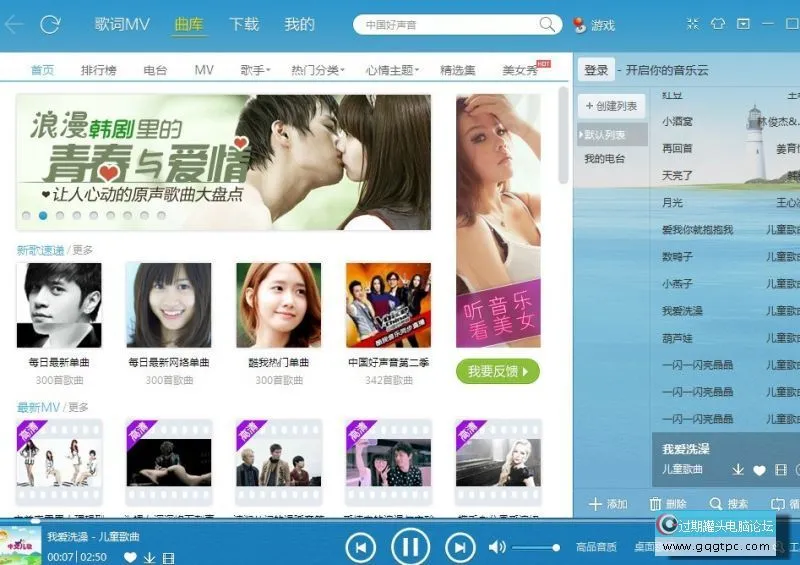Open the 浪漫韩剧里的青春与爱情 banner
Viewport: 800px width, 565px height.
[x=223, y=162]
